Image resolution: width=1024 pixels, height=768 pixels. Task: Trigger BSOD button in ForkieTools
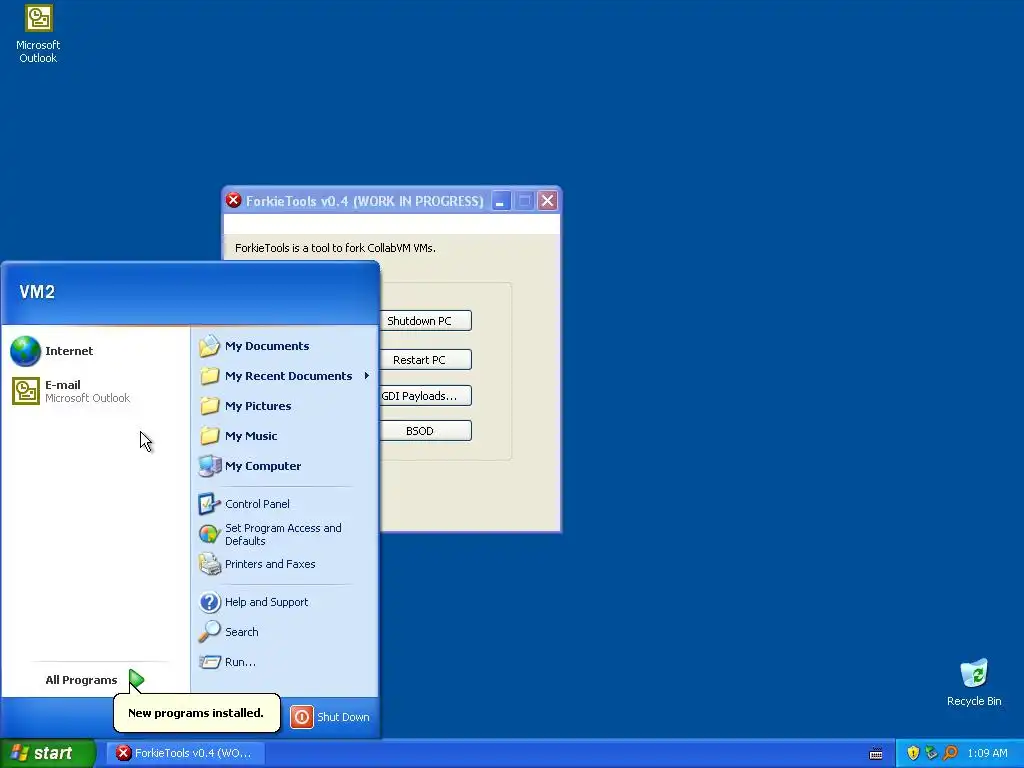pos(424,431)
